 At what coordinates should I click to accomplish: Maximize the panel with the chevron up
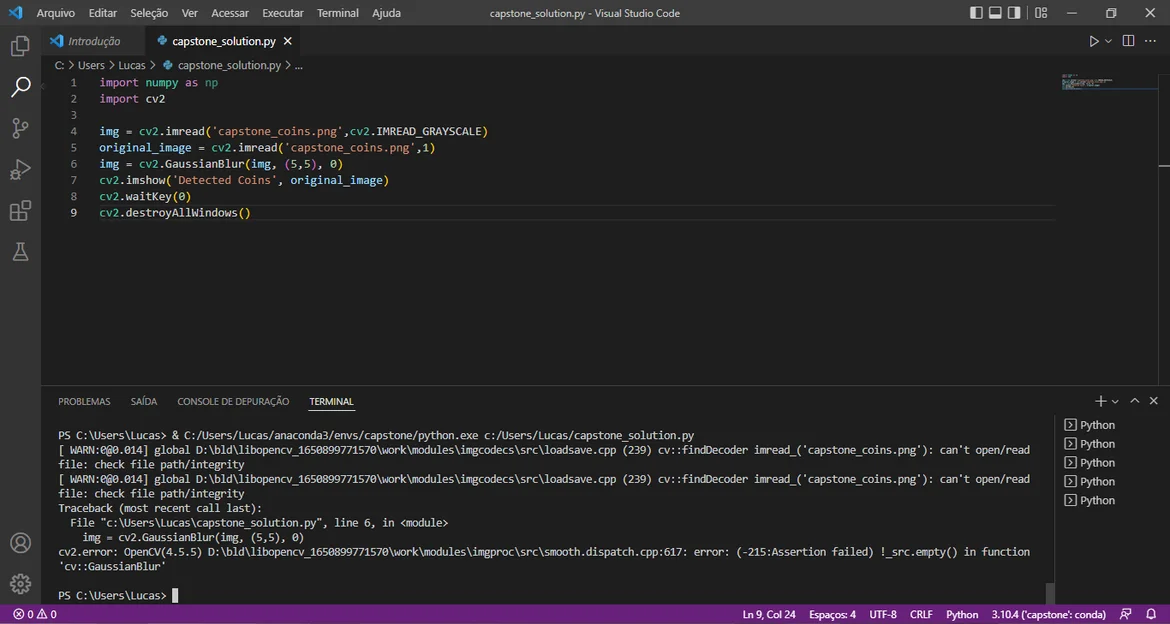[x=1135, y=401]
